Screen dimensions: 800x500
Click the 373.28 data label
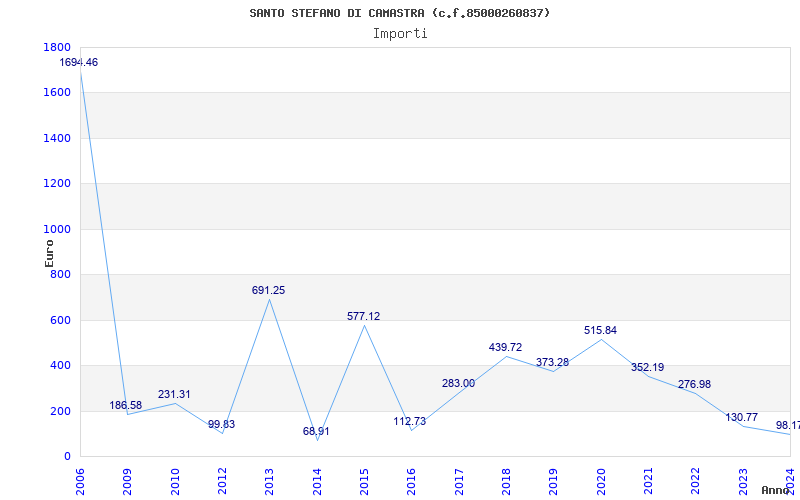pyautogui.click(x=552, y=362)
